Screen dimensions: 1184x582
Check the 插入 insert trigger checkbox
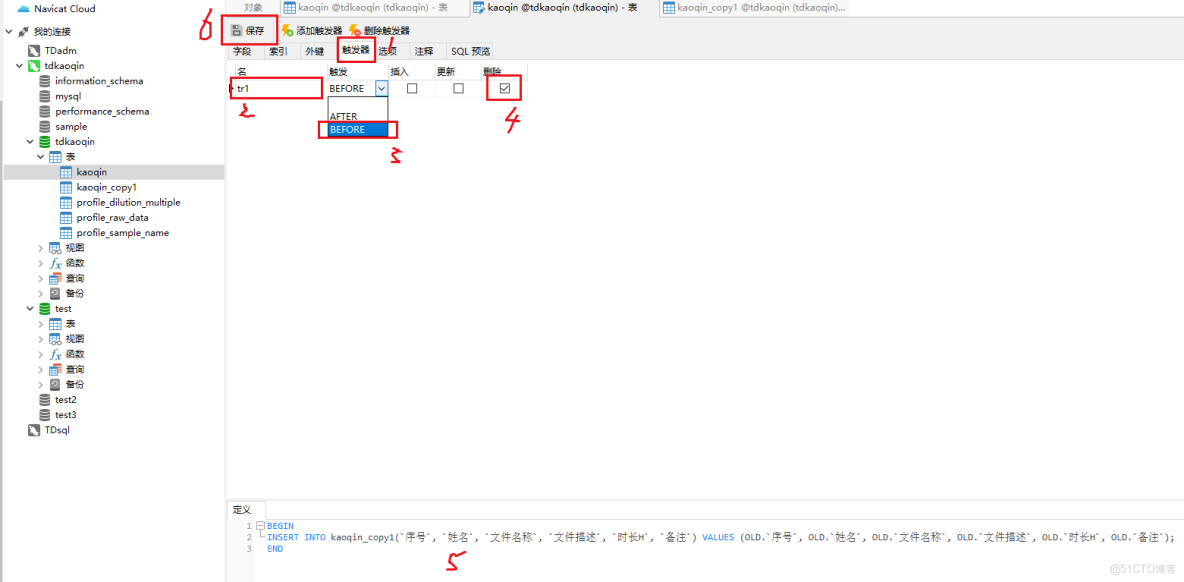tap(411, 87)
